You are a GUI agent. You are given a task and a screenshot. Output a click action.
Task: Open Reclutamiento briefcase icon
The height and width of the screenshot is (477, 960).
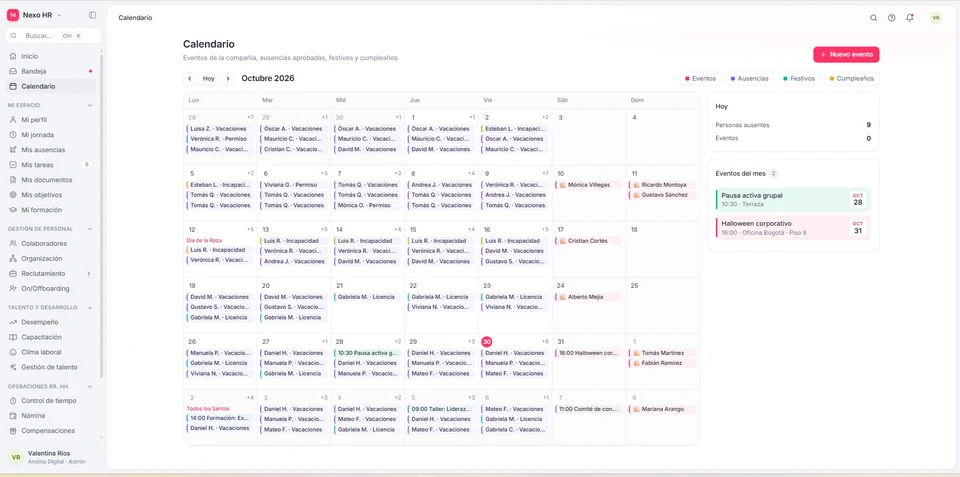pyautogui.click(x=13, y=273)
